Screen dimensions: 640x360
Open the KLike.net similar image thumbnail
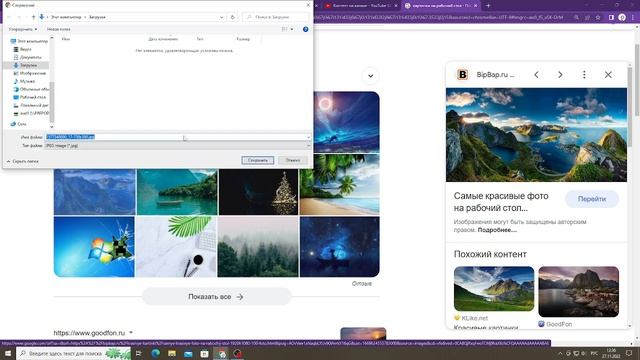494,289
